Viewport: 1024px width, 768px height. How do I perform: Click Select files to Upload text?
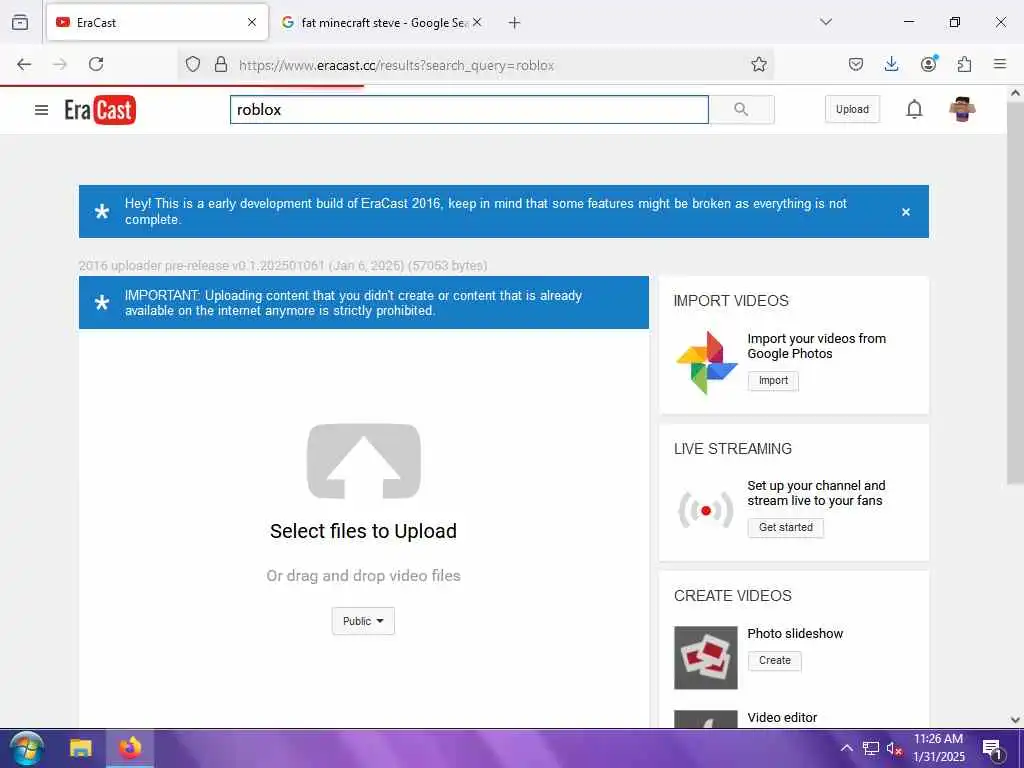[x=363, y=531]
